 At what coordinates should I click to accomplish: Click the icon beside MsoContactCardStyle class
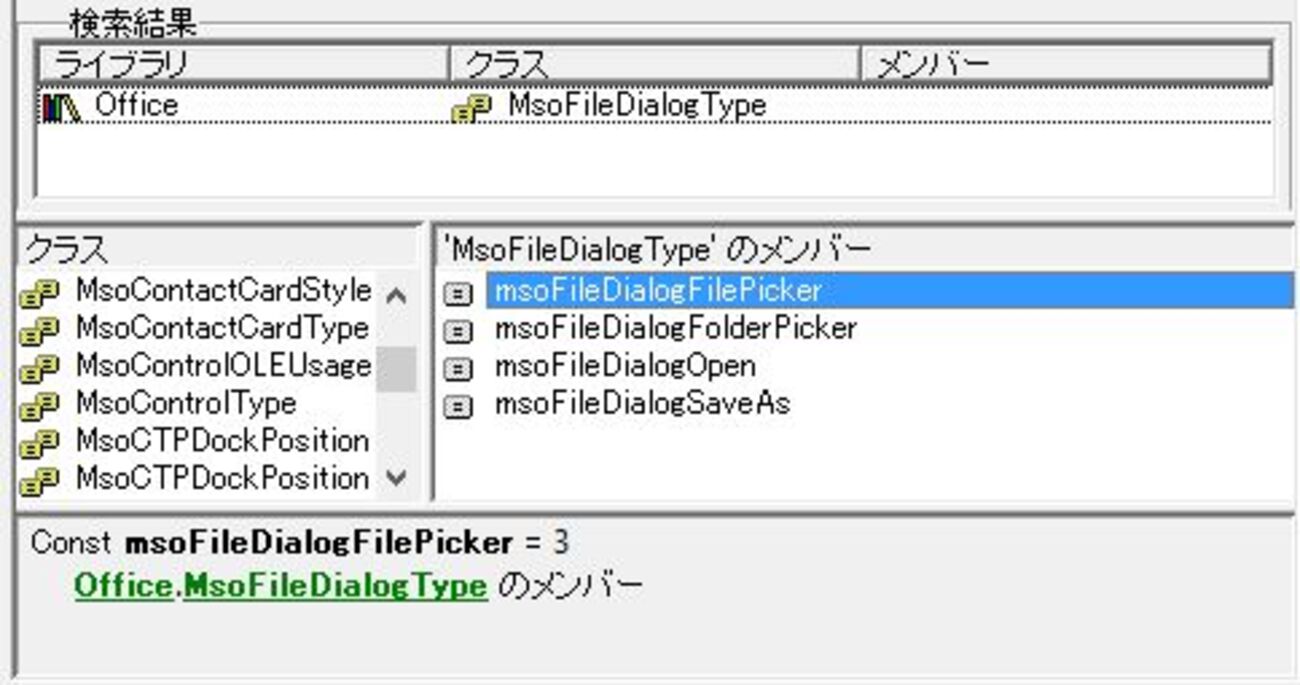click(x=41, y=294)
